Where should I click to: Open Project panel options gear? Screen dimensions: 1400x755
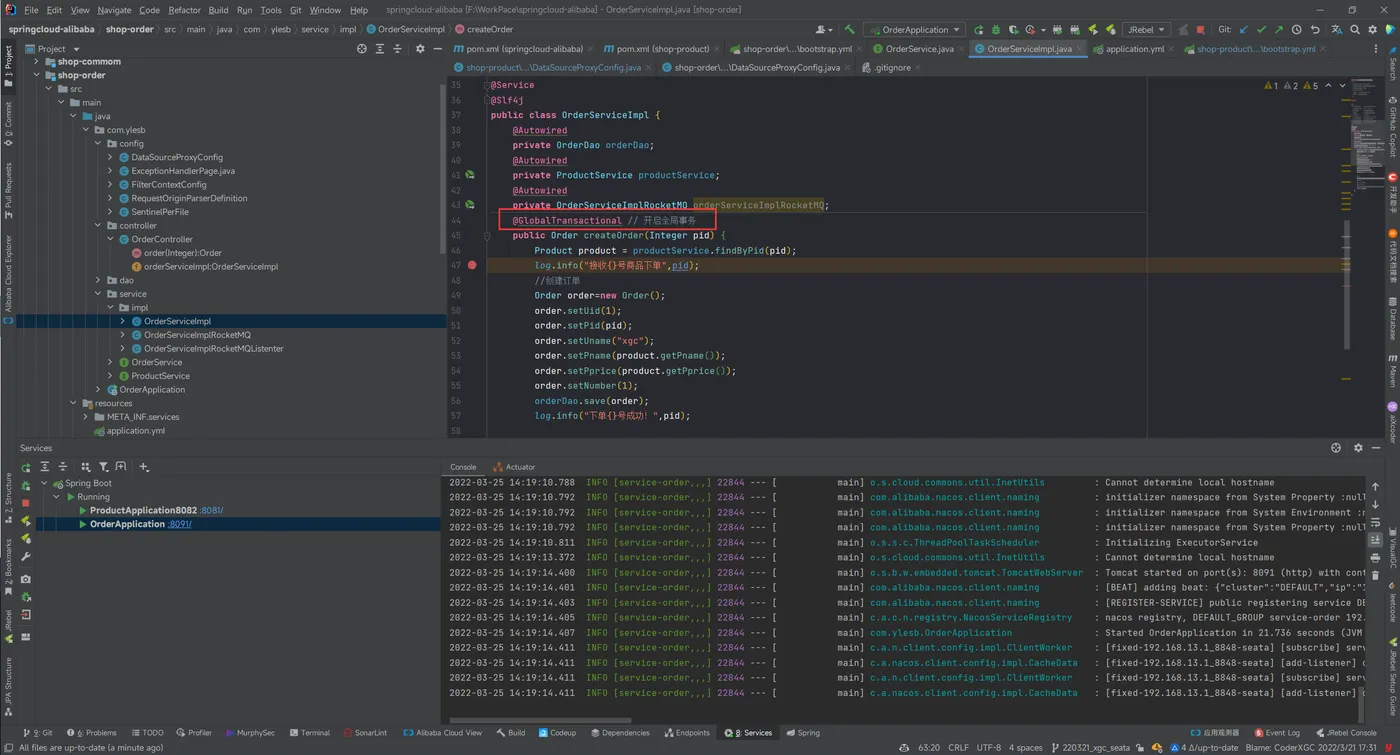(420, 48)
